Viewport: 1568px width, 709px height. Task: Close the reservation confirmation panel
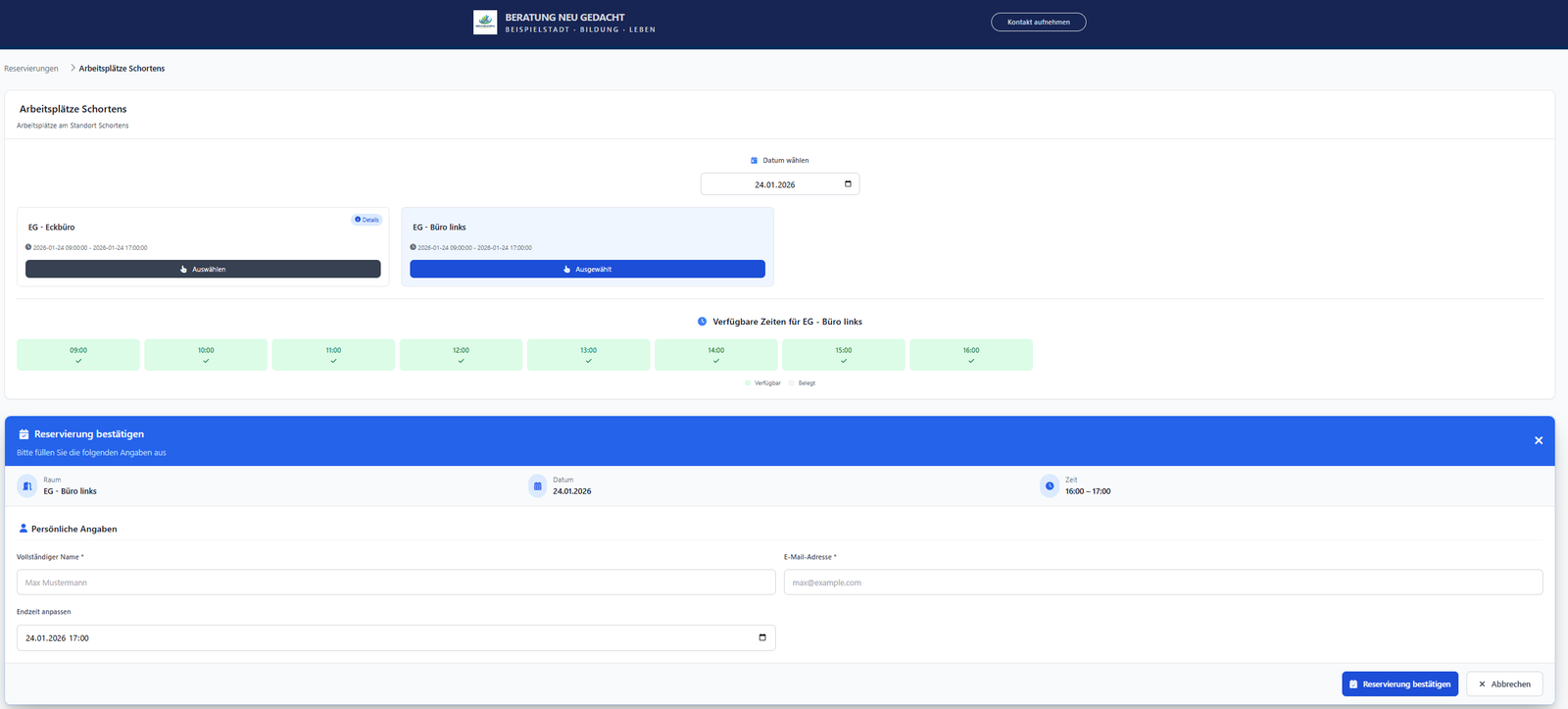(x=1538, y=440)
